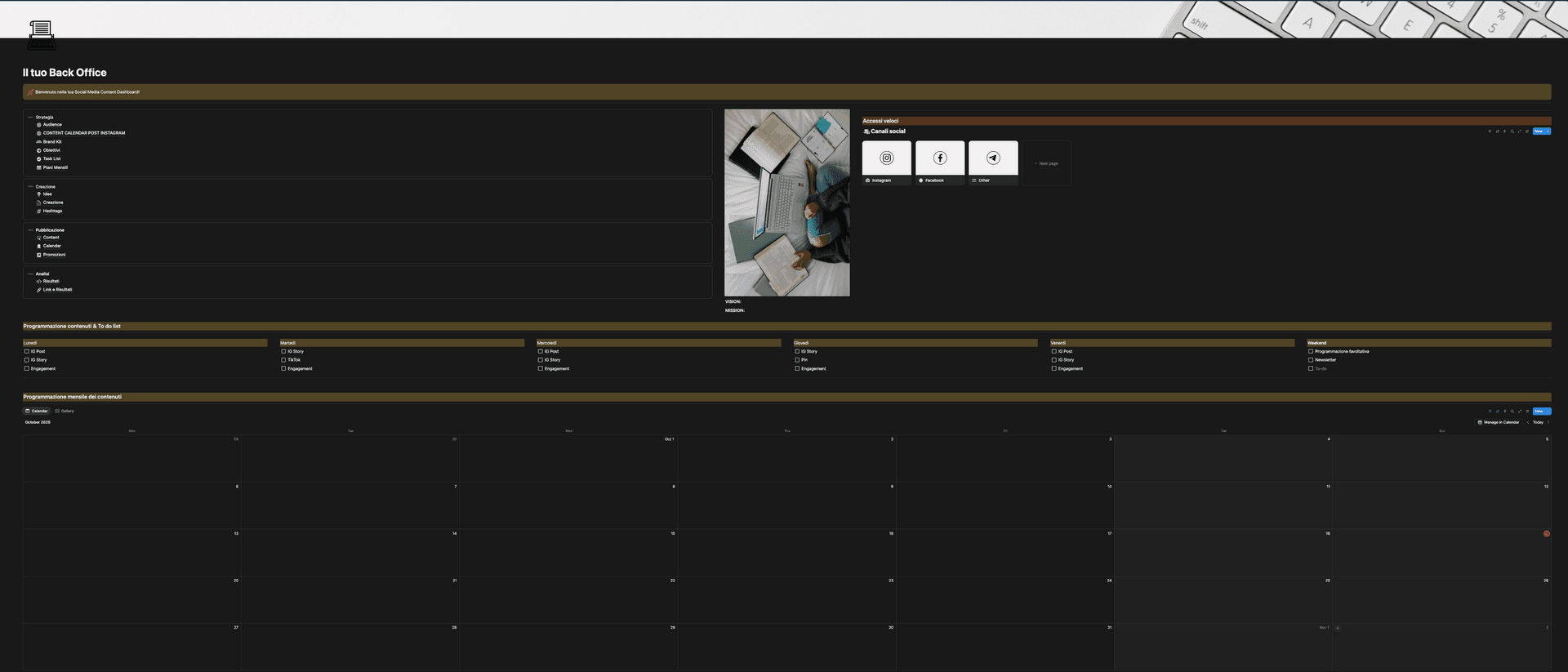Open the Other Telegram-icon card
Viewport: 1568px width, 672px height.
[993, 158]
